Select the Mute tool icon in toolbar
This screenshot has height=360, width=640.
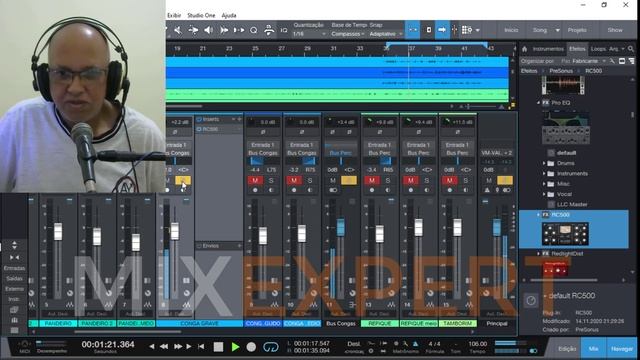click(x=178, y=30)
